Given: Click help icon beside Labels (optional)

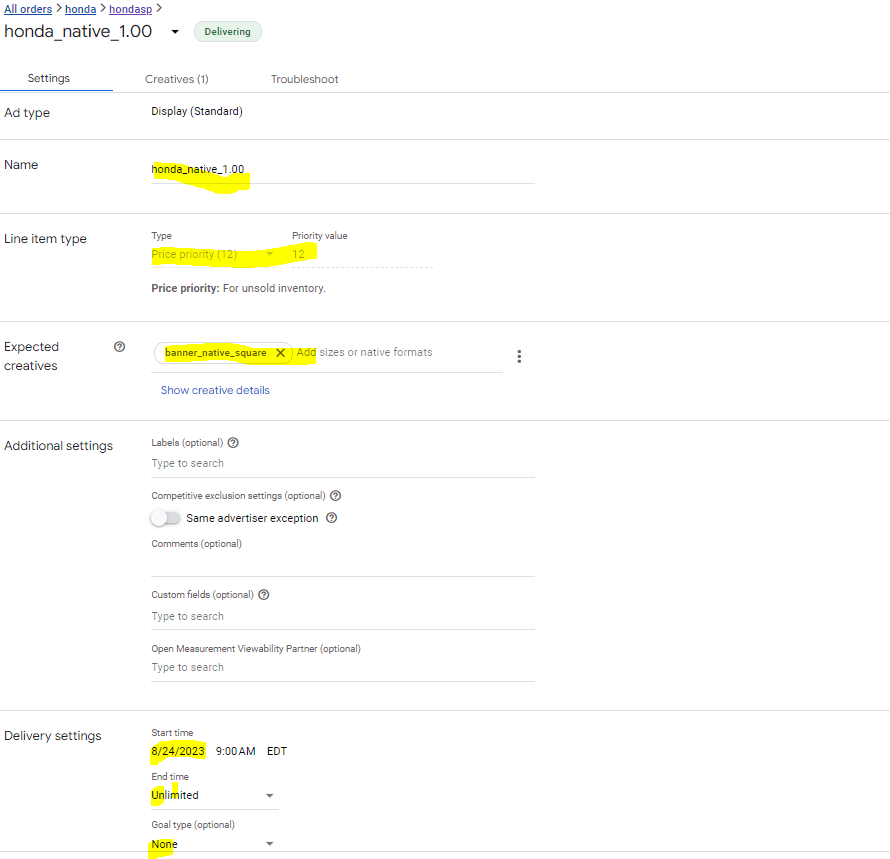Looking at the screenshot, I should tap(233, 443).
